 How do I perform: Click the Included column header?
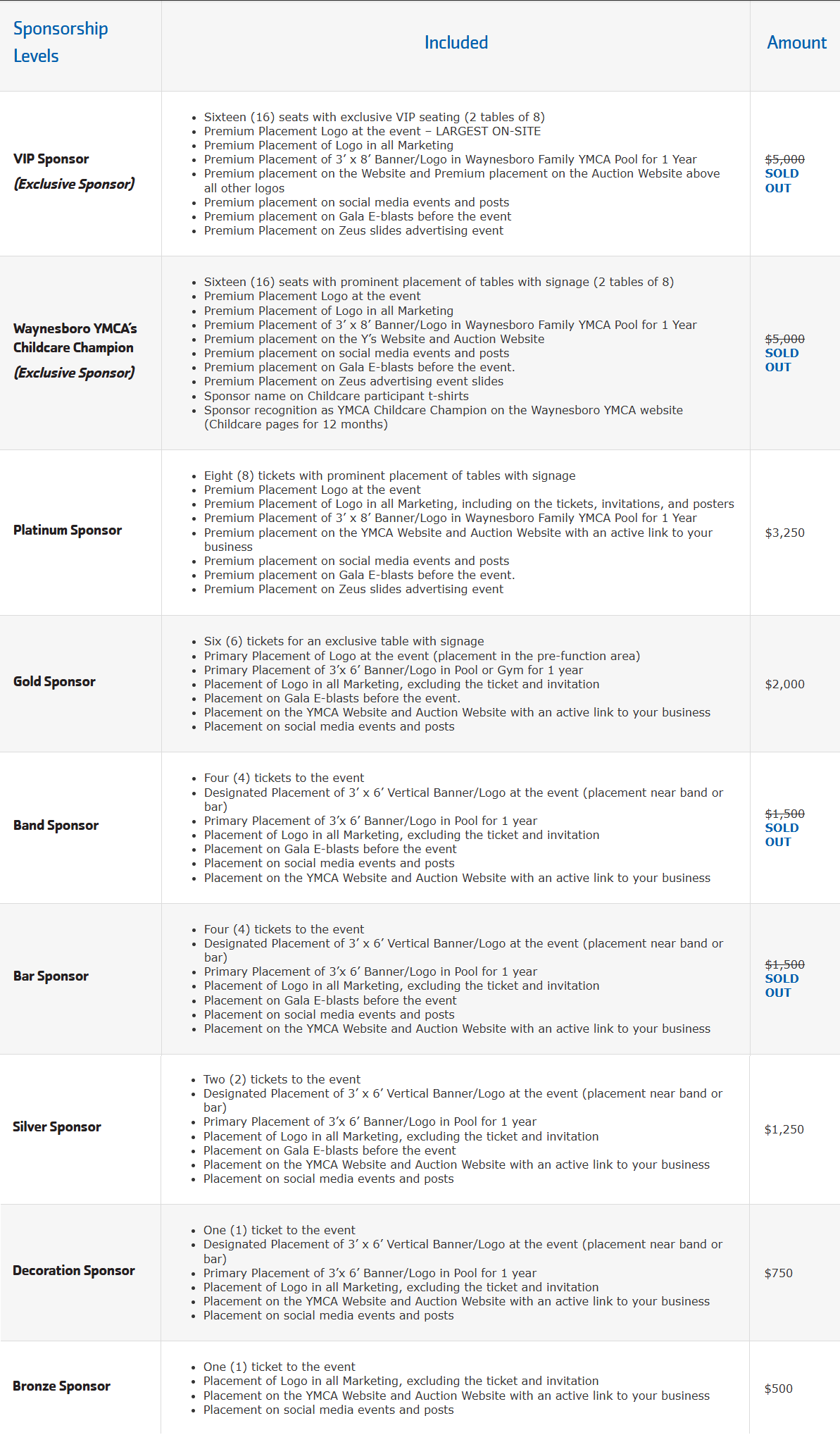[456, 43]
